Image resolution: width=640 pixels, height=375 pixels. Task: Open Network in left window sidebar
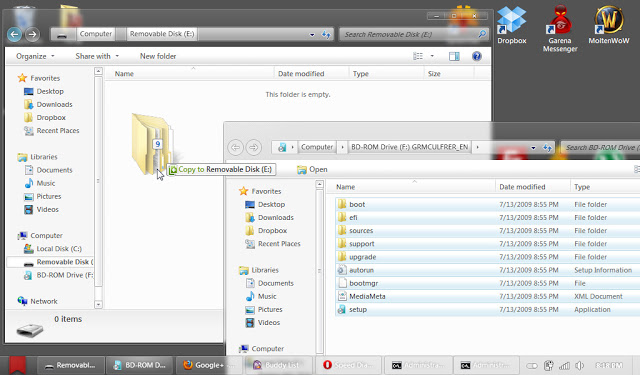(x=37, y=301)
